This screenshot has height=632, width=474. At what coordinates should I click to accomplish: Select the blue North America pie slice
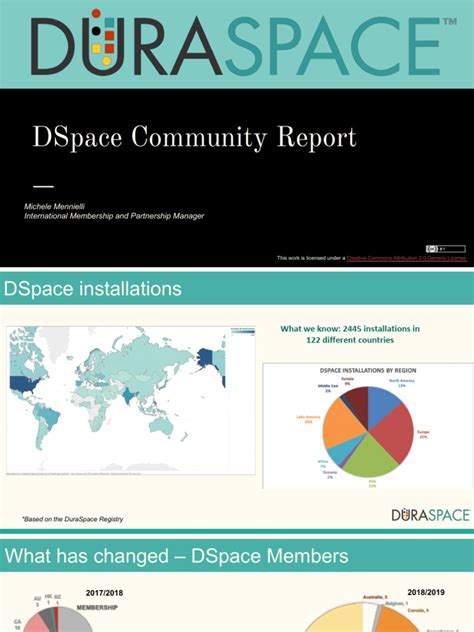382,405
